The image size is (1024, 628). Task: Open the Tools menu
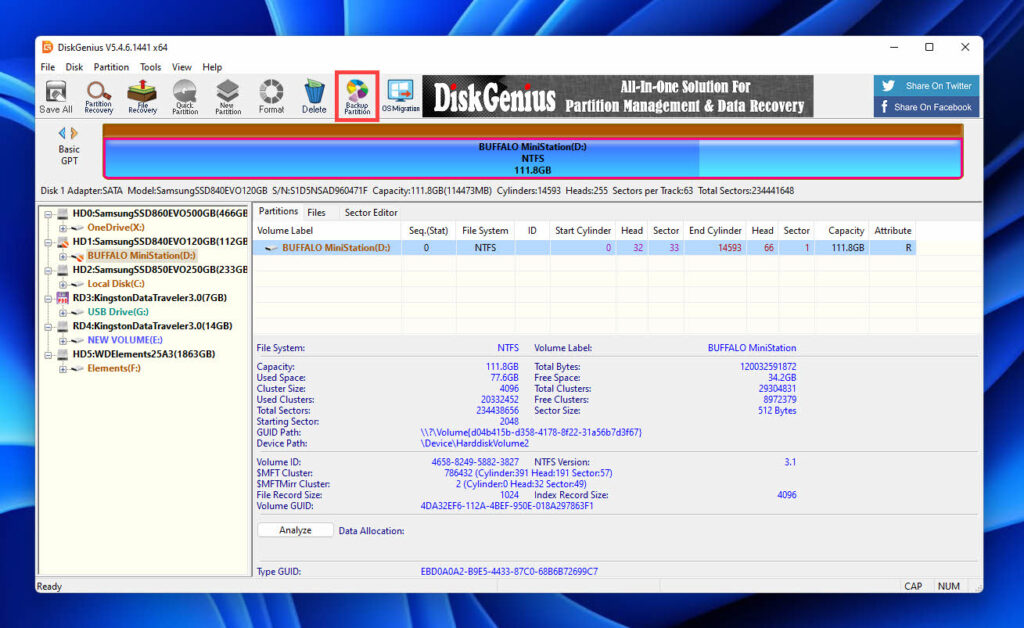tap(150, 67)
